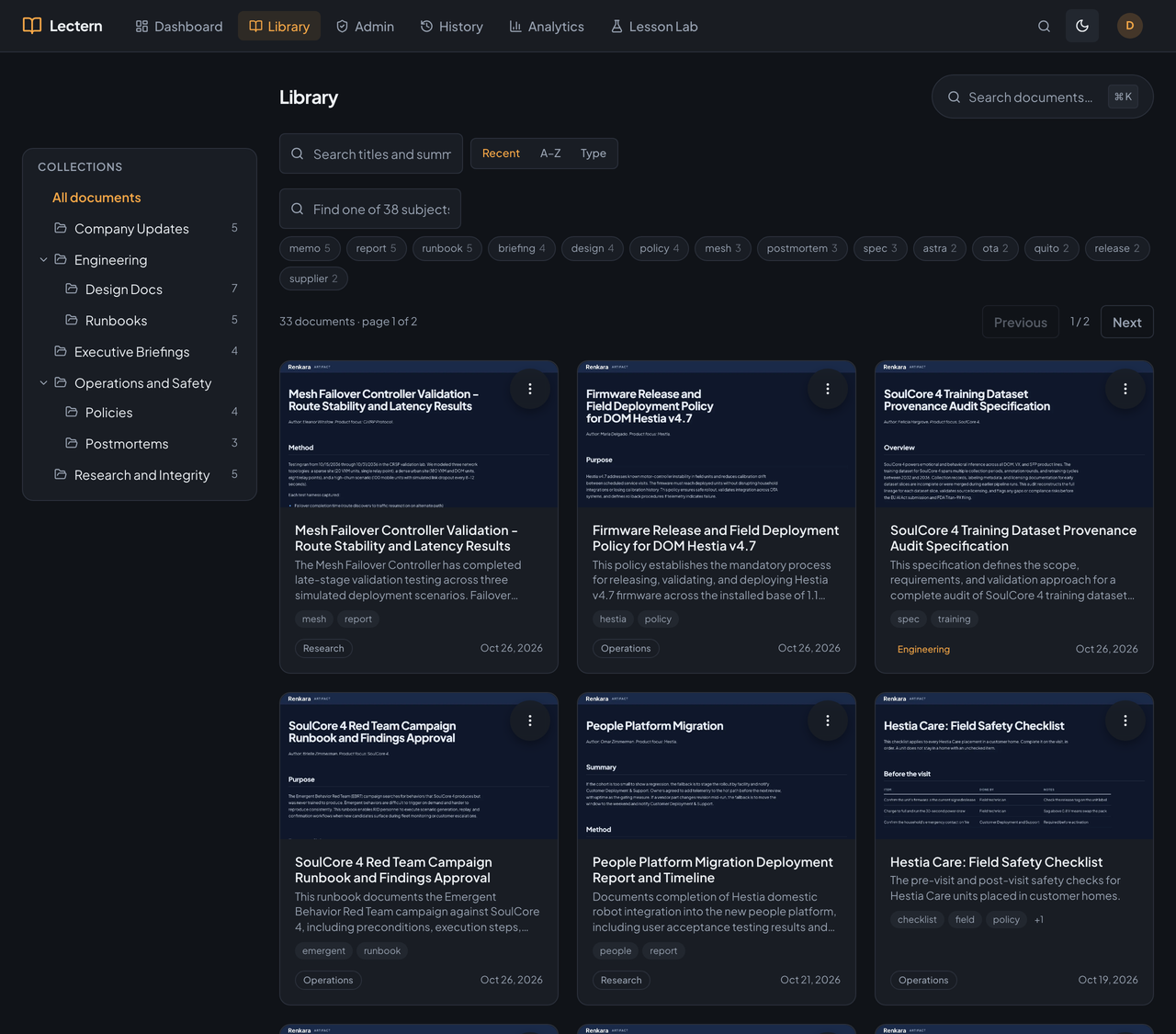Image resolution: width=1176 pixels, height=1034 pixels.
Task: Open the user avatar menu labeled D
Action: [x=1130, y=26]
